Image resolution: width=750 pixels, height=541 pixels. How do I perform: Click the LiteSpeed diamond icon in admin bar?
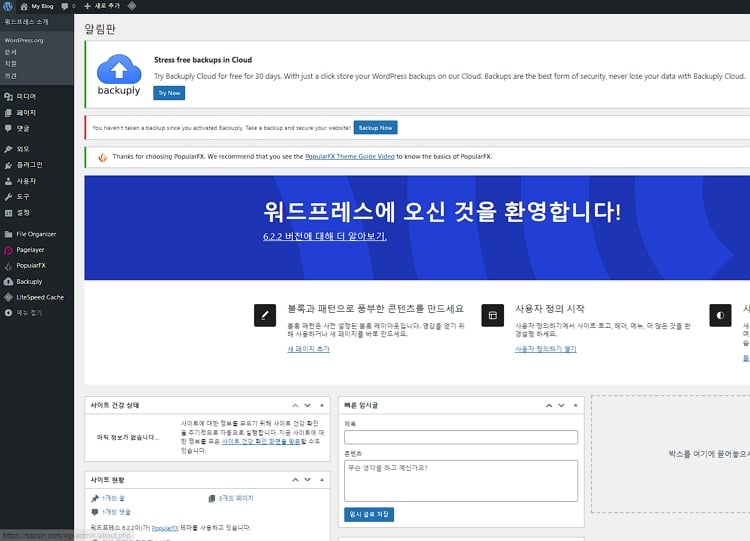coord(132,6)
